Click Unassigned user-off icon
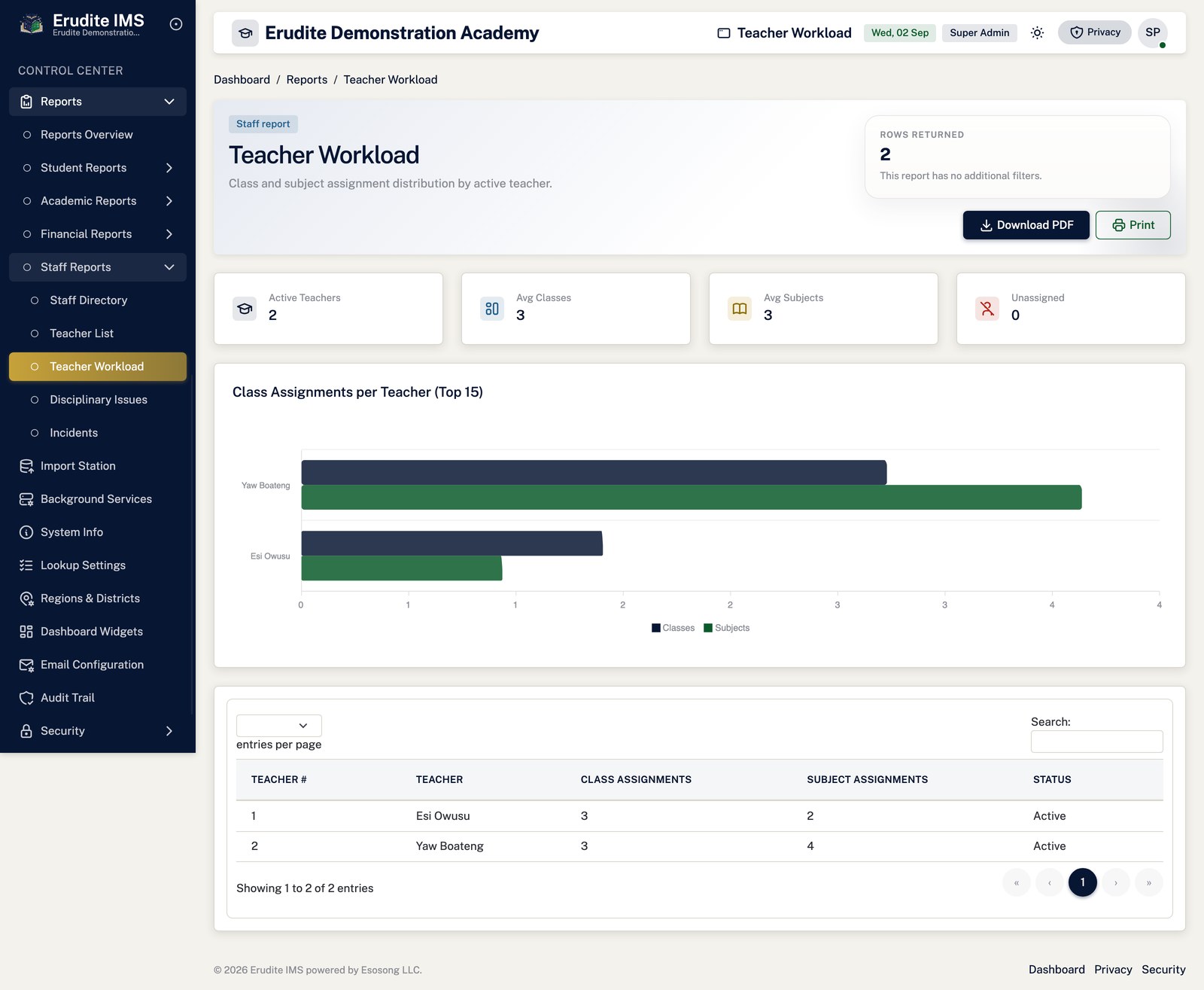1204x990 pixels. click(987, 309)
